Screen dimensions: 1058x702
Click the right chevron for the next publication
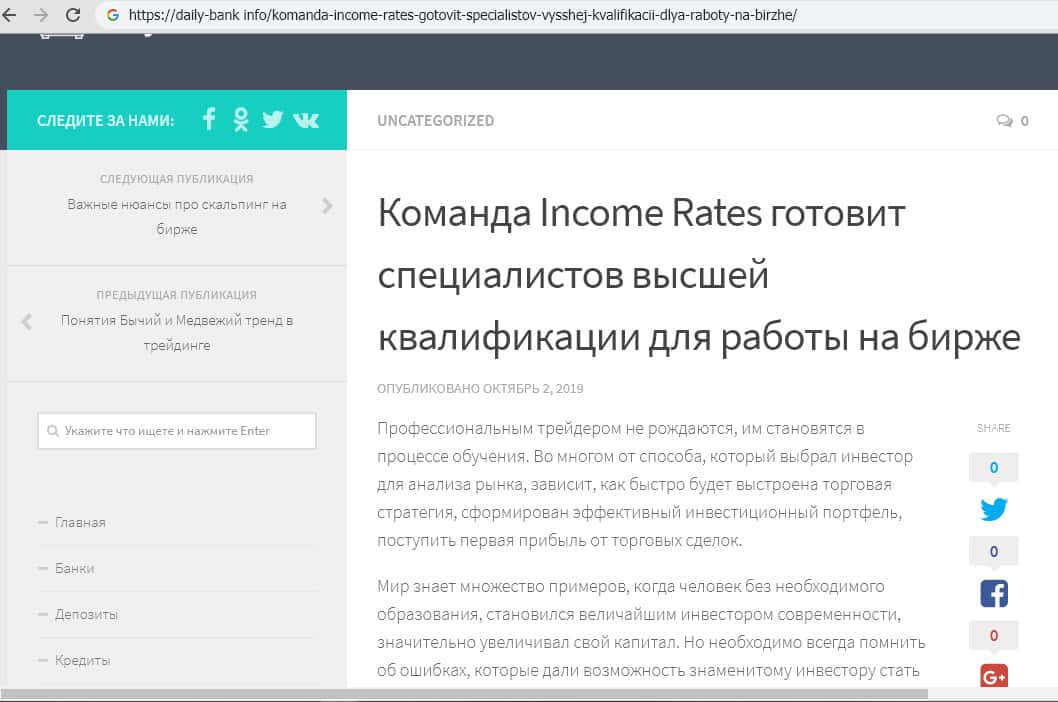(x=327, y=206)
